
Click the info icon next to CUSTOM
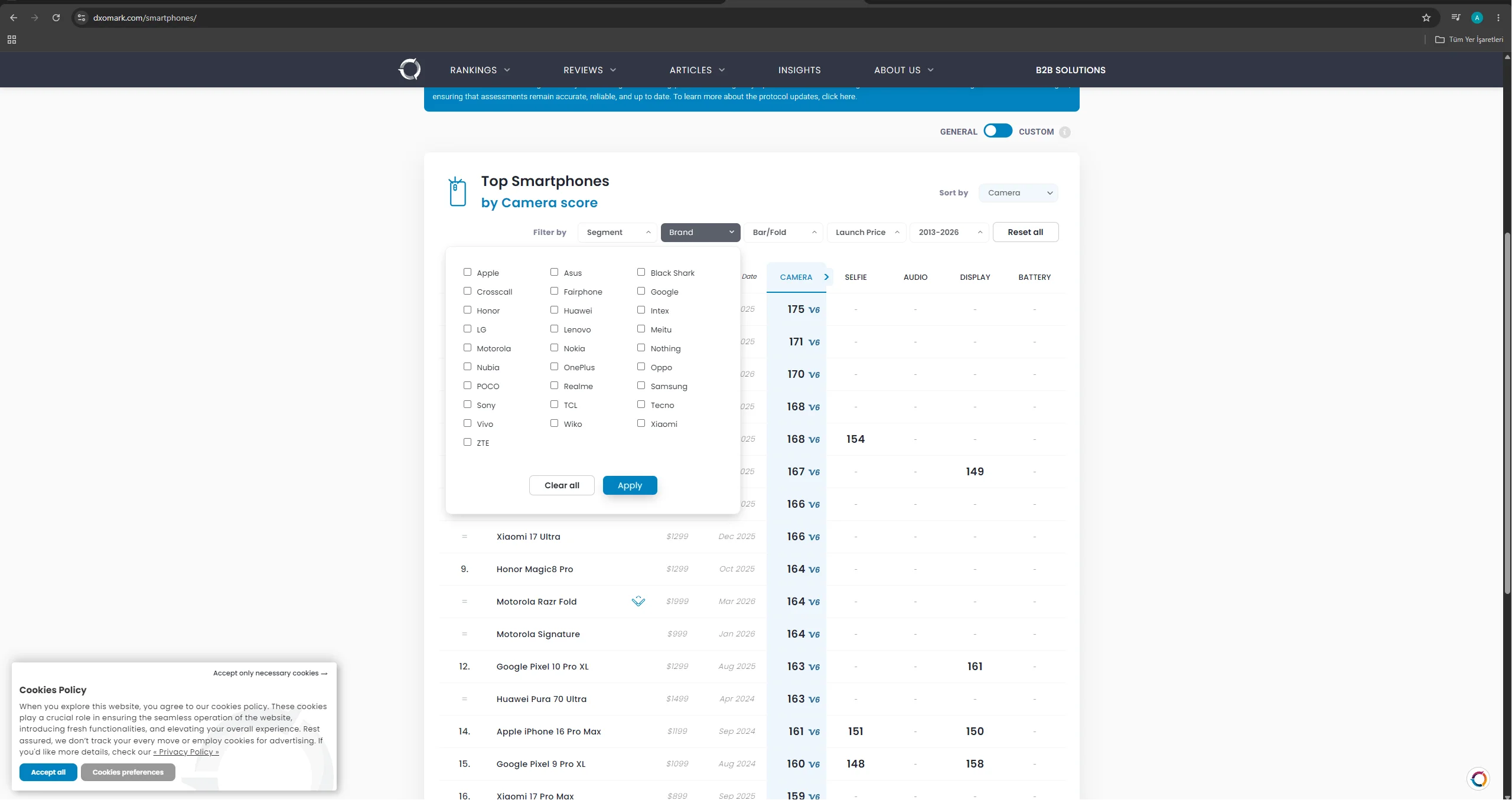1065,132
